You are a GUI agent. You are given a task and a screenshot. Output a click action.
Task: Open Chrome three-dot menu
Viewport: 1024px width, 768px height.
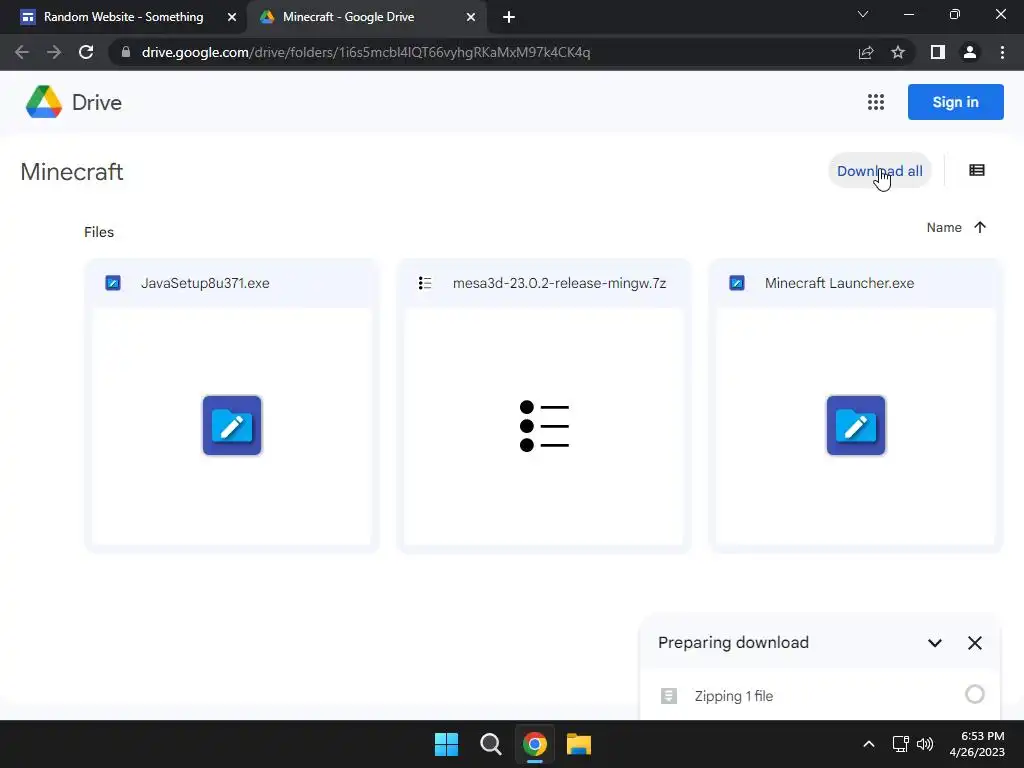[x=1002, y=52]
